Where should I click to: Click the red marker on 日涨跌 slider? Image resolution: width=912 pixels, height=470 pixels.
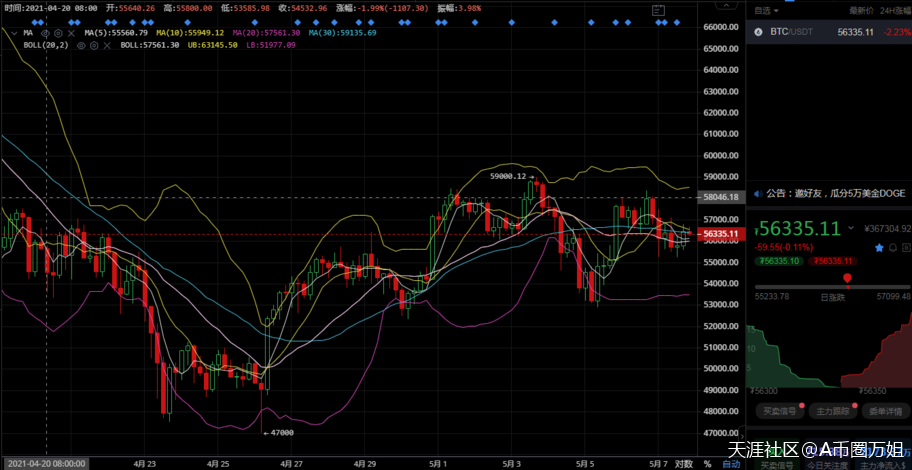[848, 279]
